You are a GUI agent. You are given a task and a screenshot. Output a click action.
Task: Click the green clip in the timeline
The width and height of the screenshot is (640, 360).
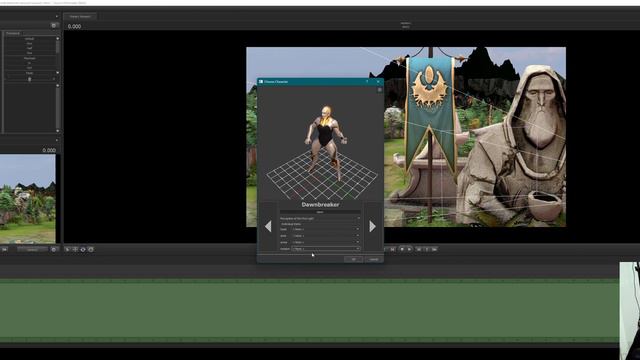click(309, 310)
